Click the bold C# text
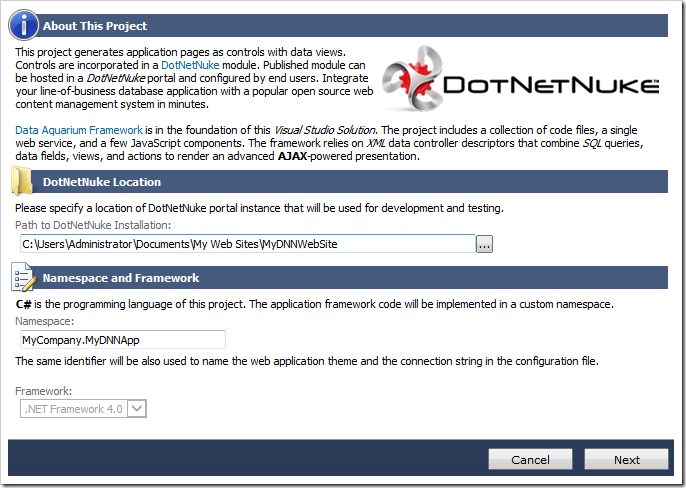The image size is (686, 488). tap(23, 304)
